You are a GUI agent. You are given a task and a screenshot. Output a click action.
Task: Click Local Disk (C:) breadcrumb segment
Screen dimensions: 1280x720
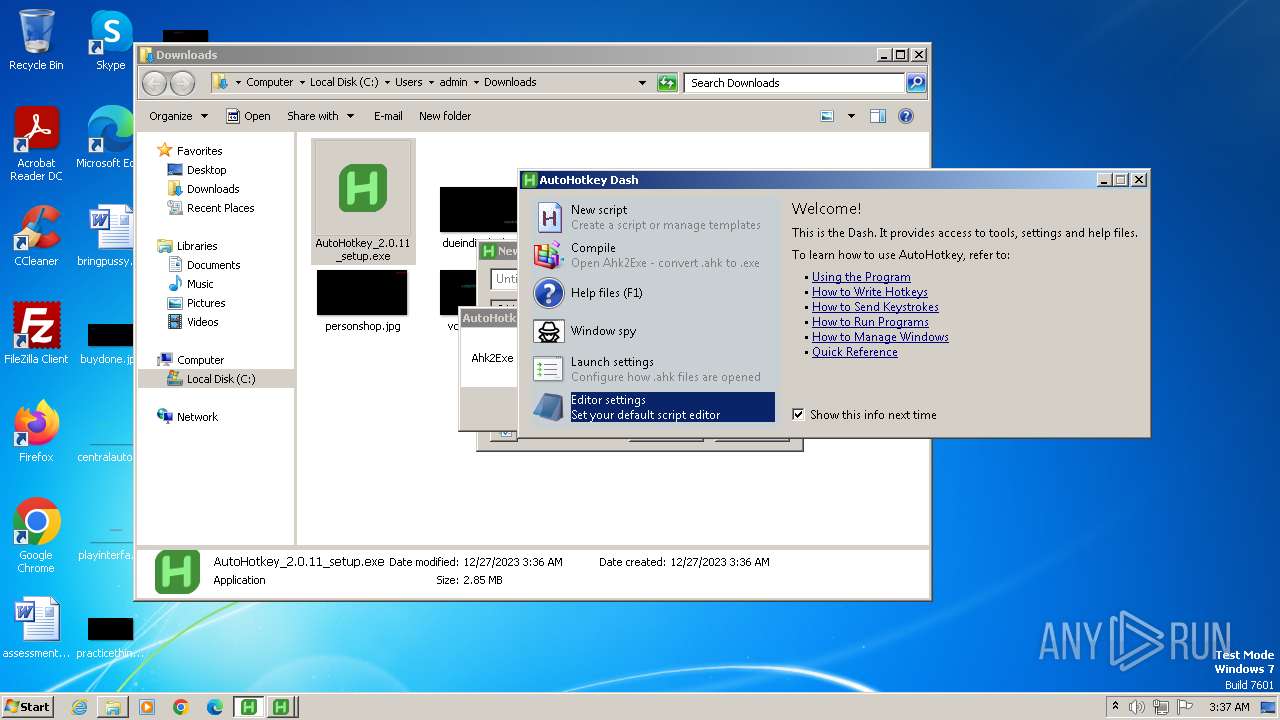point(344,83)
